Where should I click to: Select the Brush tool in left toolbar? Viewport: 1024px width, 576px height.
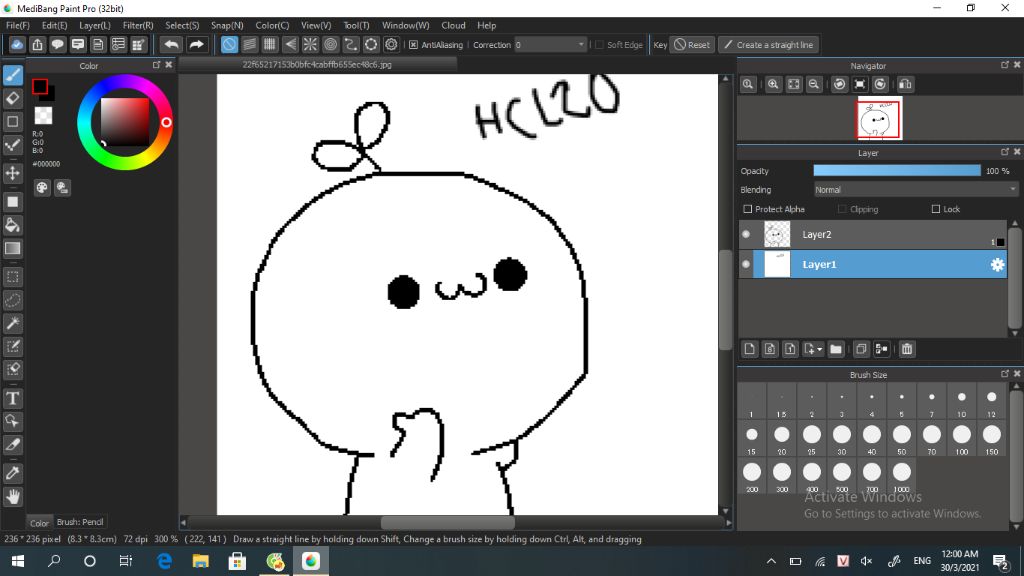tap(12, 74)
